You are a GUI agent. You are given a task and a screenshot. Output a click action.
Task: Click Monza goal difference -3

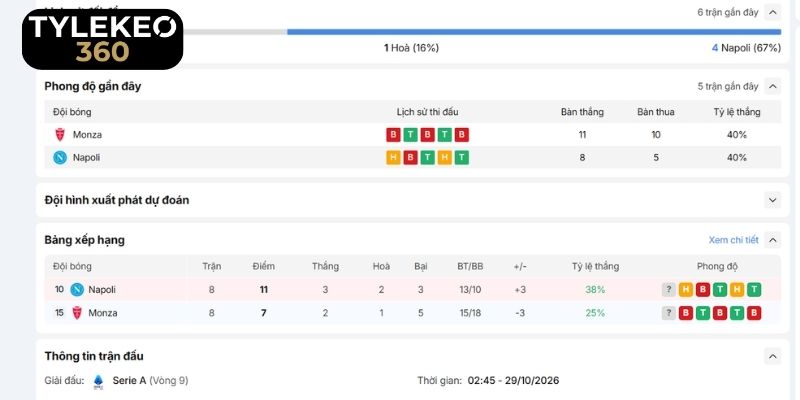(x=520, y=313)
